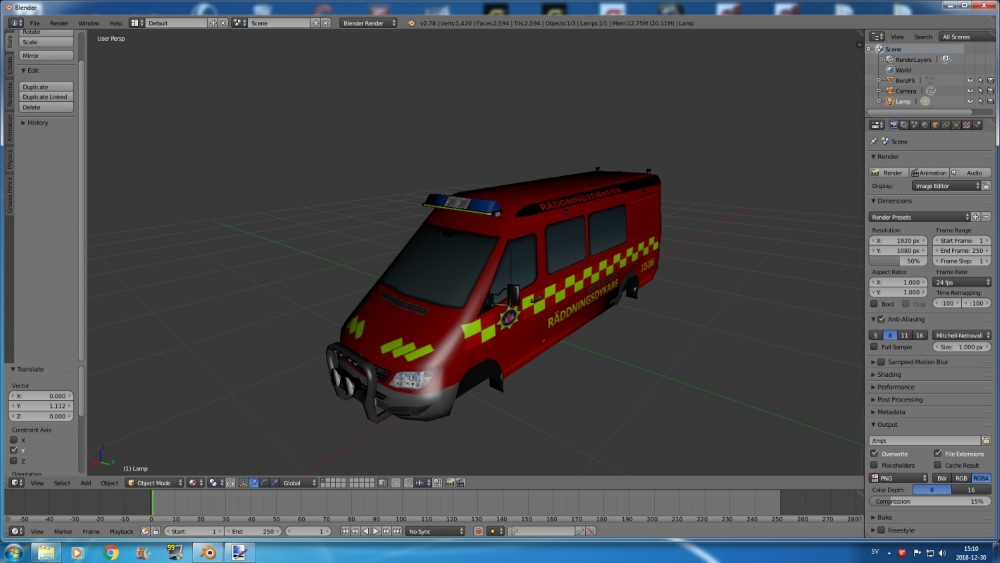The width and height of the screenshot is (1000, 563).
Task: Open Google Chrome from the taskbar
Action: click(110, 552)
